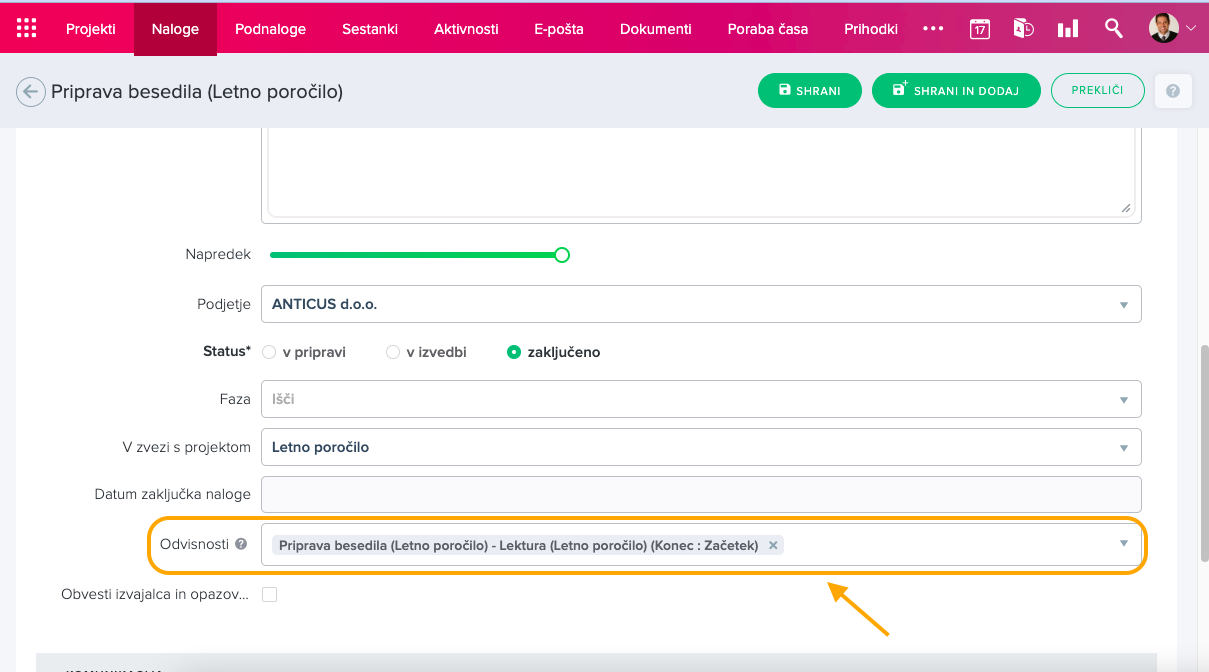This screenshot has width=1209, height=672.
Task: Click the help question mark button
Action: pyautogui.click(x=1173, y=91)
